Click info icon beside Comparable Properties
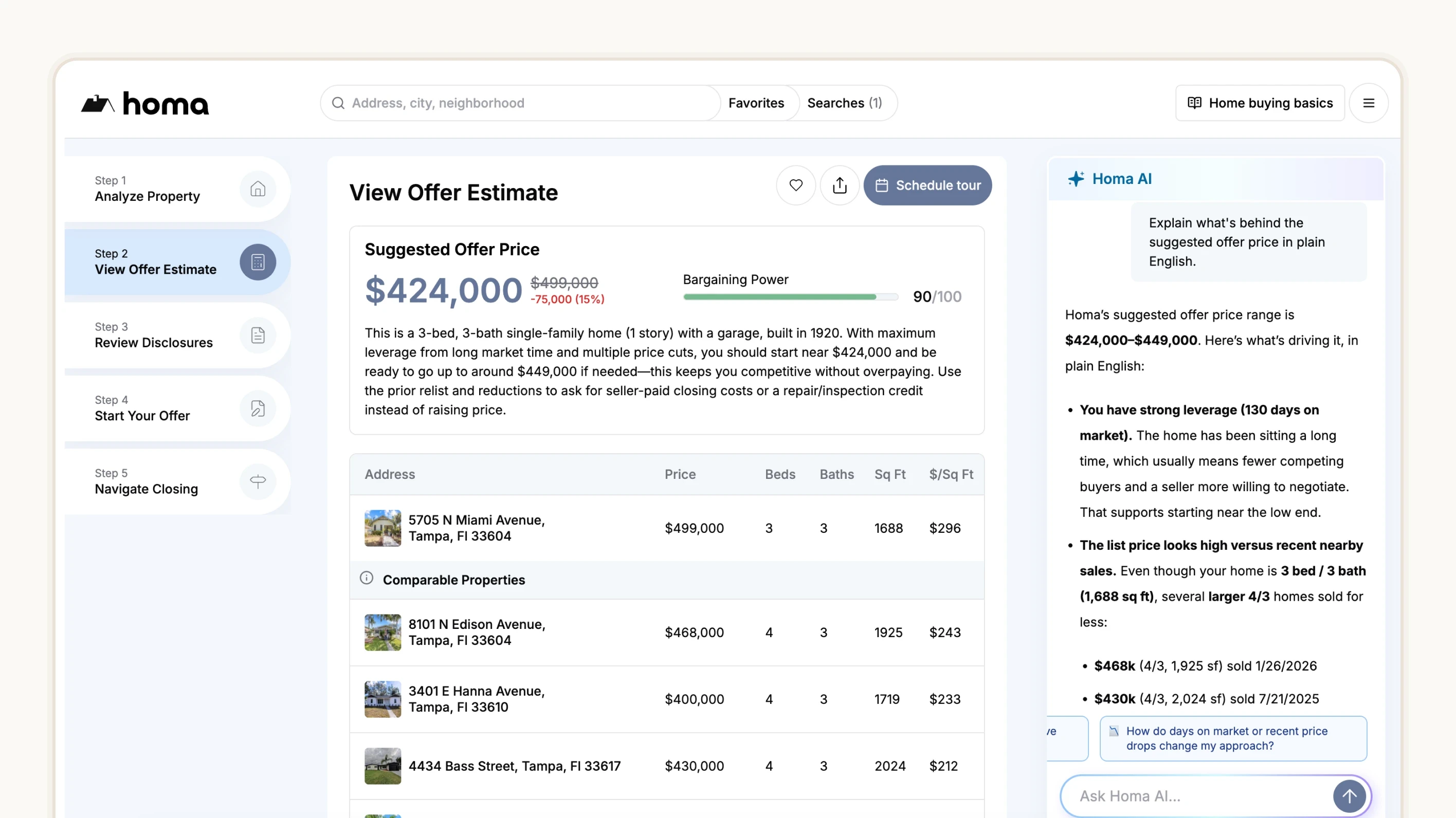 pos(366,578)
